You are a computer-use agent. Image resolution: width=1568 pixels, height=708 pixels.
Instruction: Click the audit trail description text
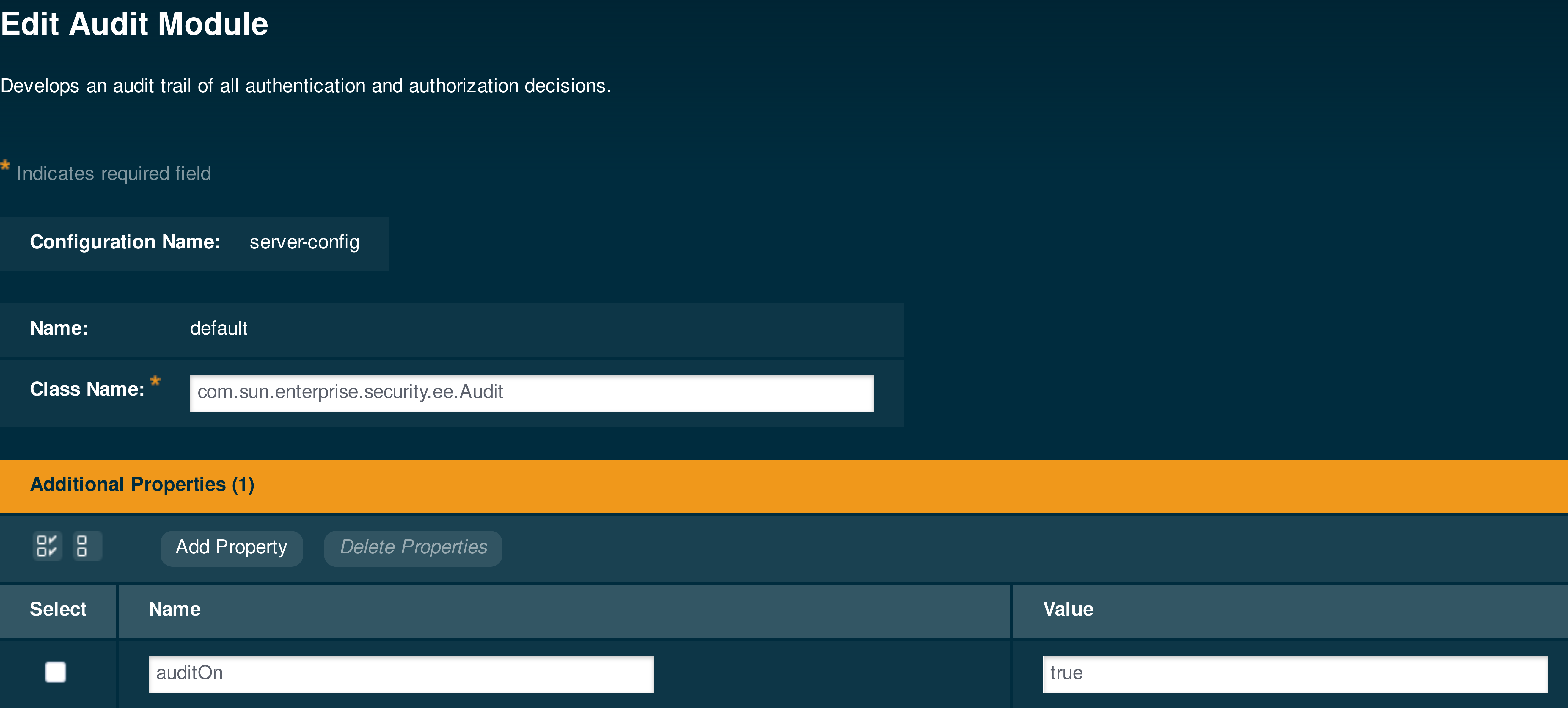(x=306, y=86)
